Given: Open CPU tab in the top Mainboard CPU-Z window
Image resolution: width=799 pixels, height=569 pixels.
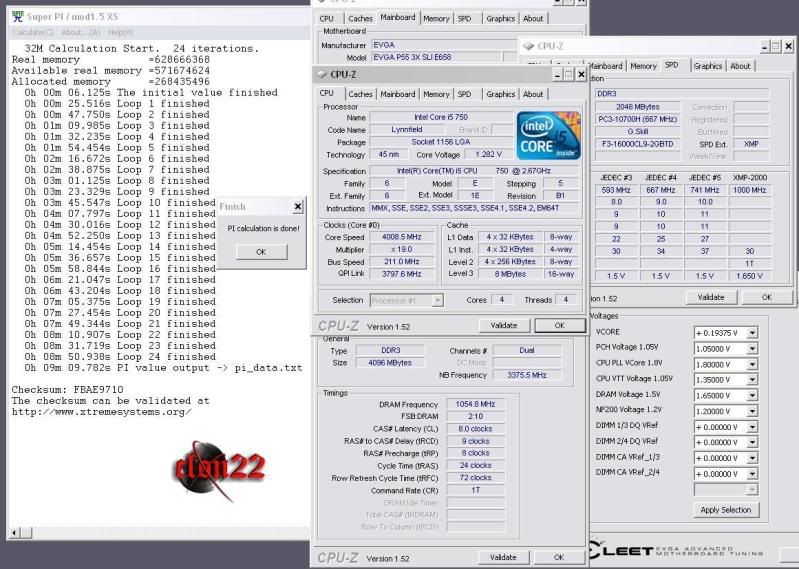Looking at the screenshot, I should pyautogui.click(x=327, y=18).
